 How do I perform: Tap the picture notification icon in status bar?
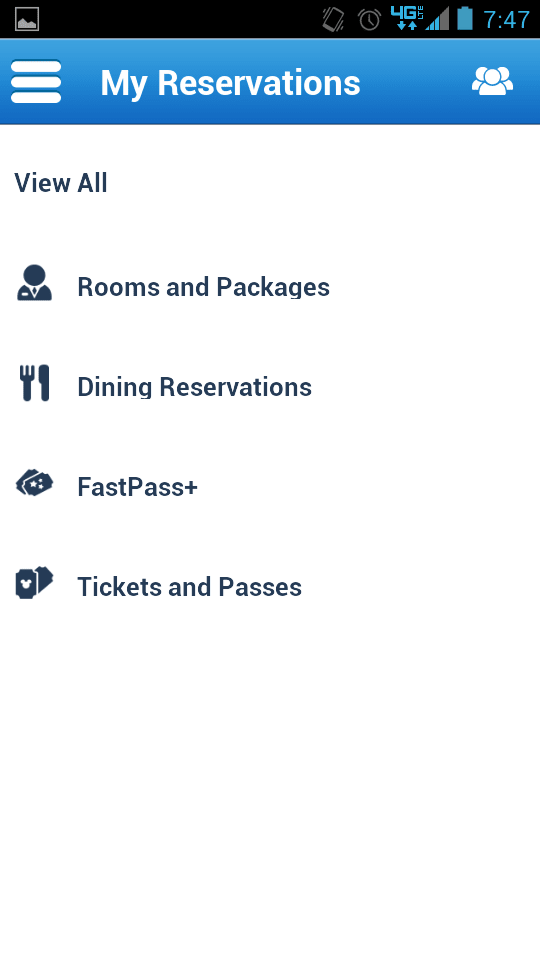27,19
